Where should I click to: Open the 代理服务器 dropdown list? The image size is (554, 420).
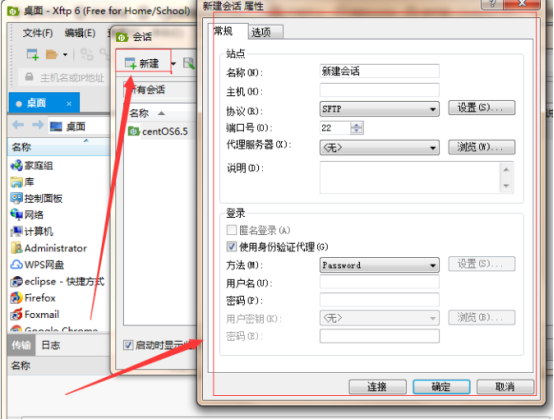tap(379, 147)
